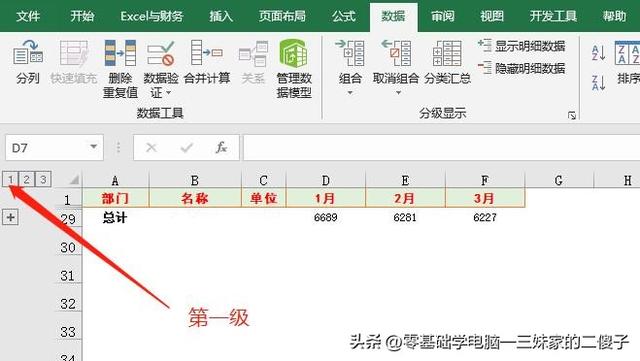Select column E header

[x=405, y=180]
